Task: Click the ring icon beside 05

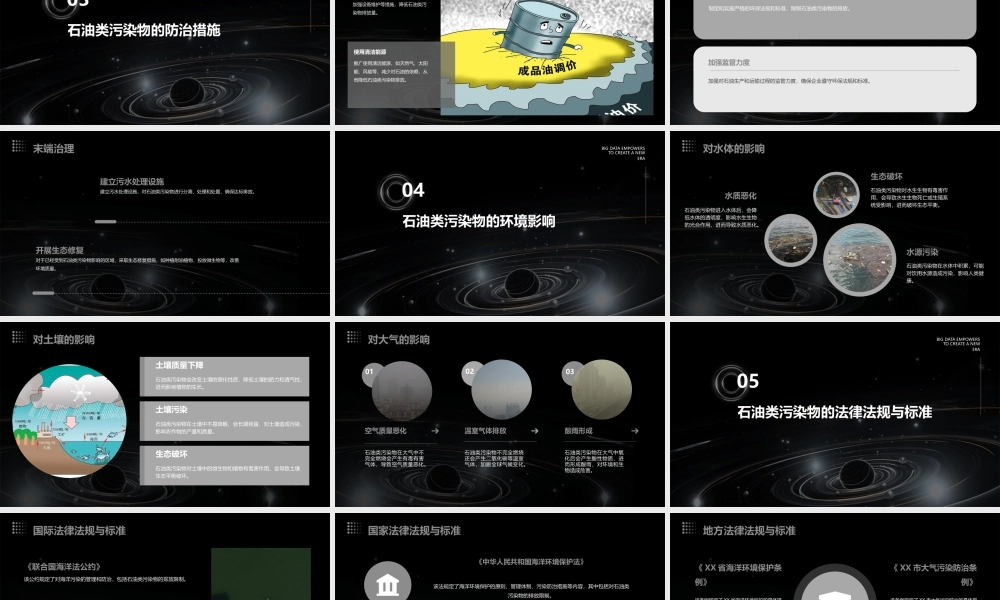Action: 730,381
